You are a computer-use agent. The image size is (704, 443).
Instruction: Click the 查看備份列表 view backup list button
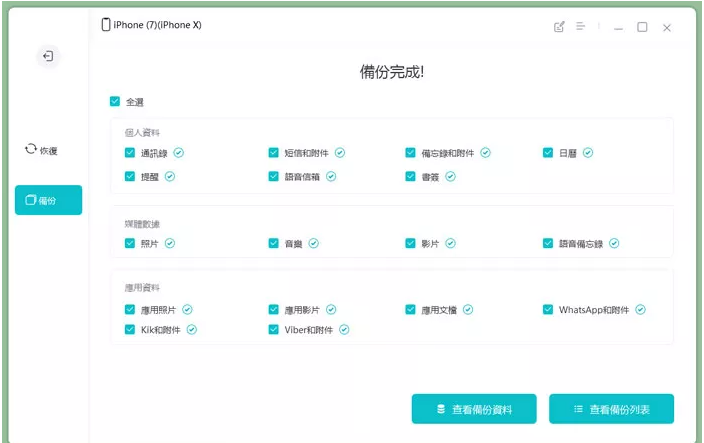(x=612, y=409)
